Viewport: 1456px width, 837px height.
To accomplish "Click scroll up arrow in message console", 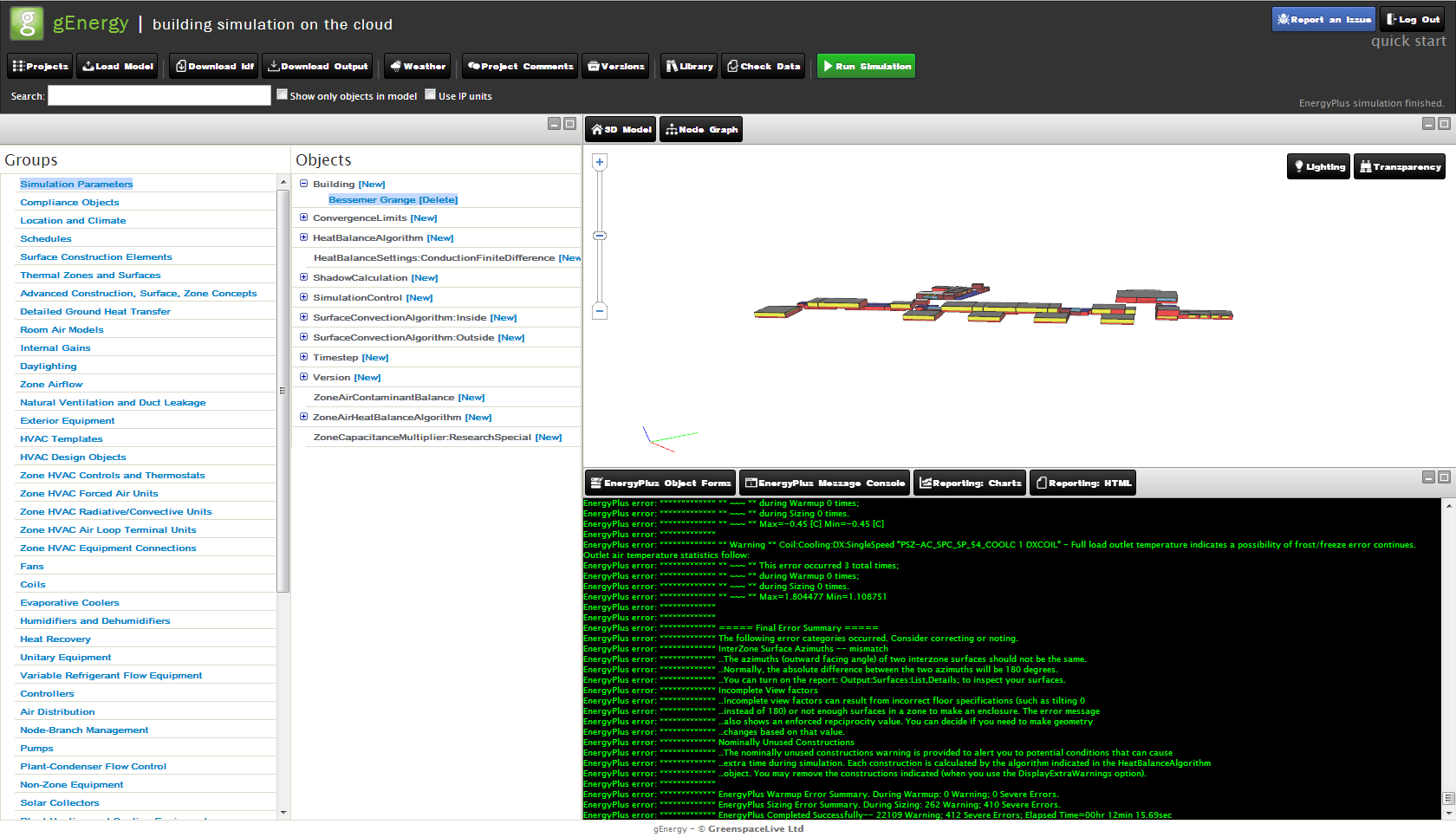I will click(x=1449, y=504).
